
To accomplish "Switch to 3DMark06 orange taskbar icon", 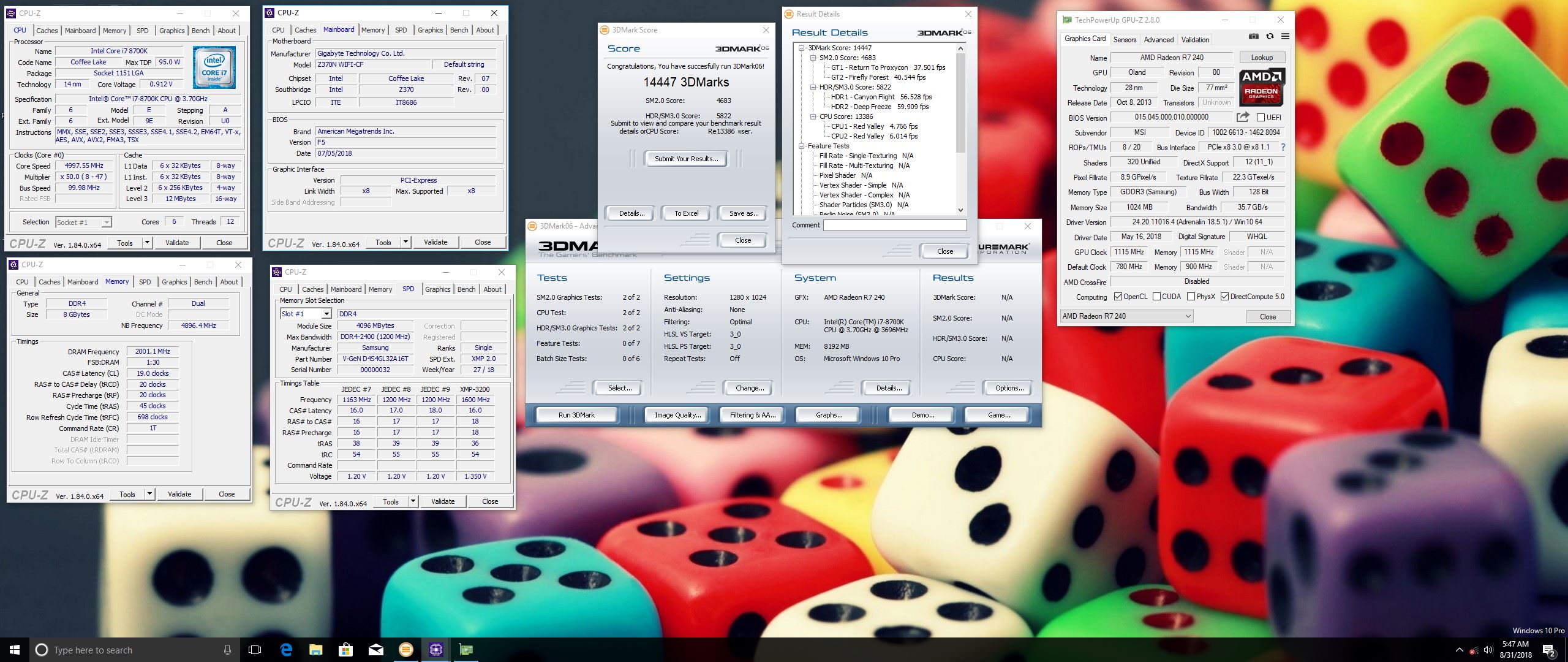I will (405, 650).
